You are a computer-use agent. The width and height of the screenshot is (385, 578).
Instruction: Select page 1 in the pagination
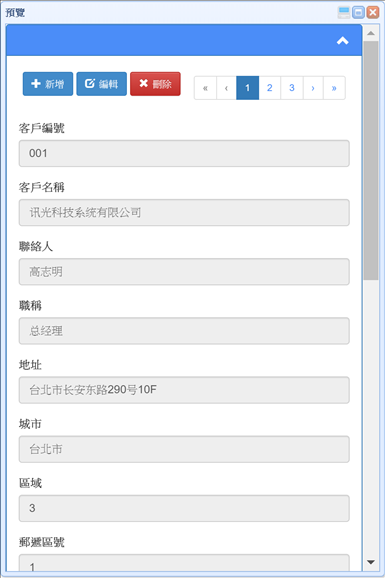click(247, 88)
